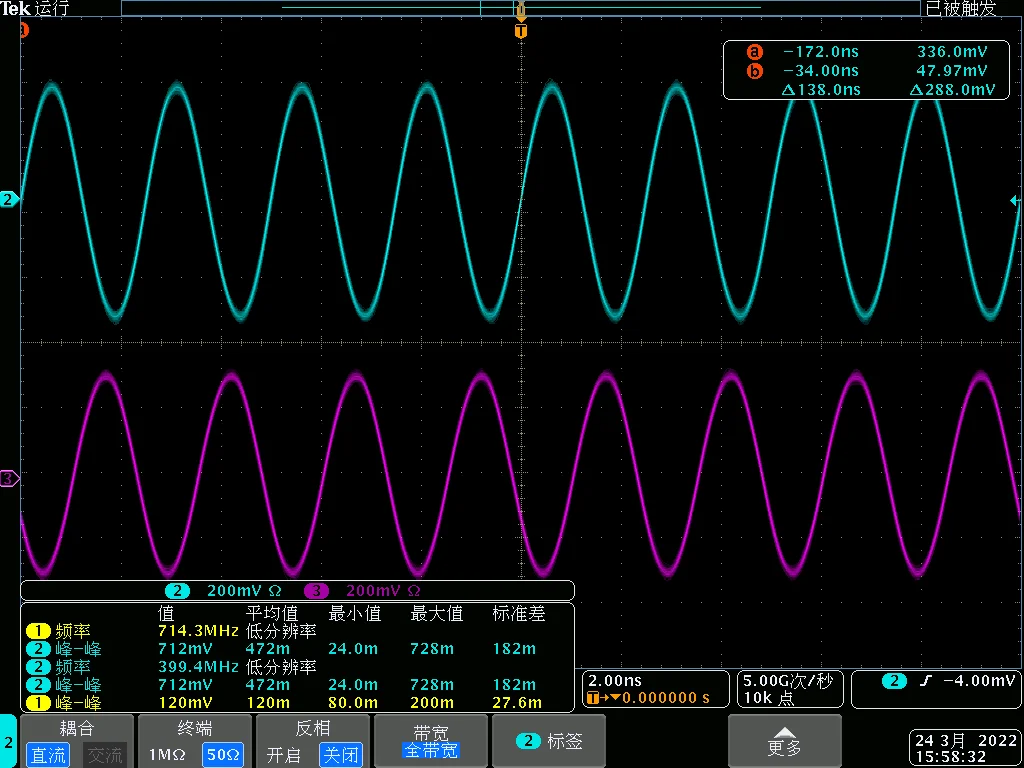Click channel 2 badge in trigger readout

pos(894,681)
